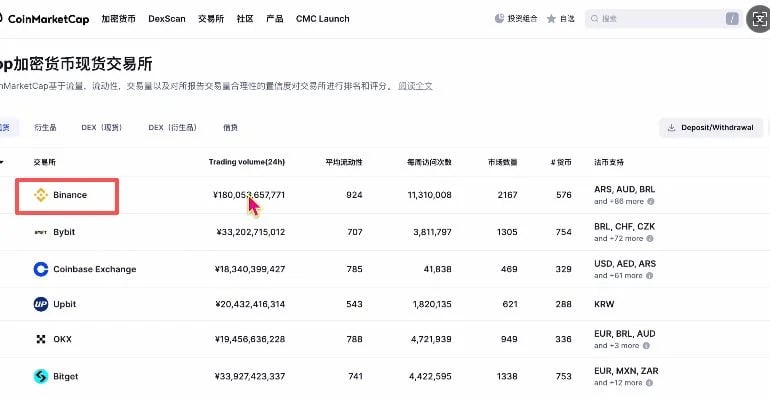Open the CMC Launch menu item
Image resolution: width=770 pixels, height=399 pixels.
323,19
